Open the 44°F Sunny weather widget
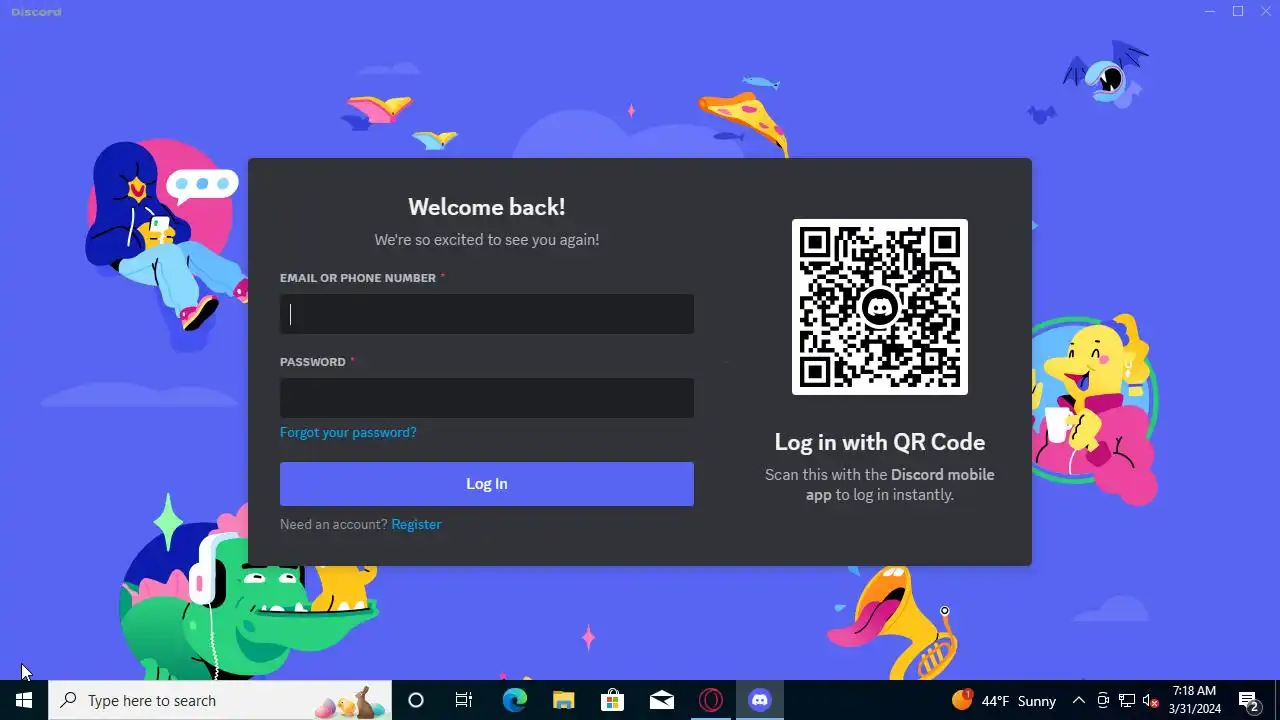1280x720 pixels. pyautogui.click(x=1004, y=700)
